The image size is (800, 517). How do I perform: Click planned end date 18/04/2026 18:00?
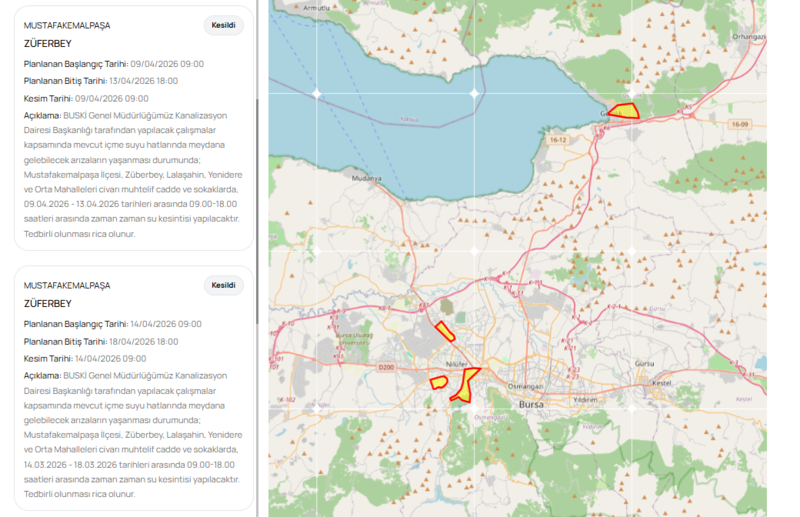pos(143,341)
